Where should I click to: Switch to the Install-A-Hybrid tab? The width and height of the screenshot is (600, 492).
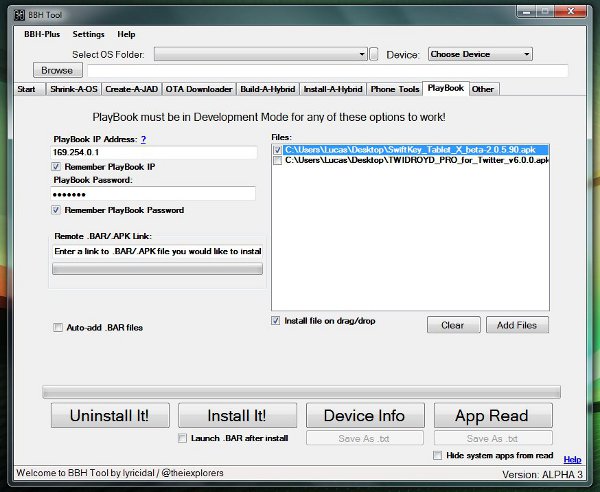[333, 89]
